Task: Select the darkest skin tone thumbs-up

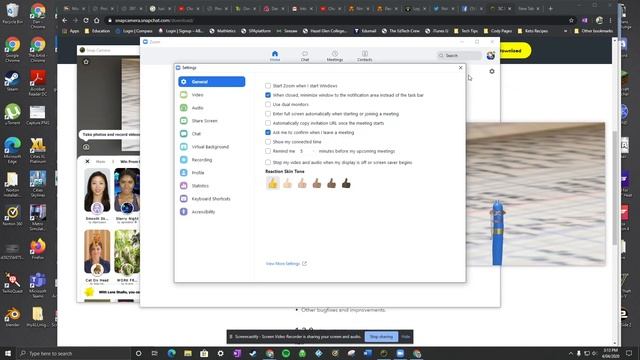Action: [x=346, y=184]
